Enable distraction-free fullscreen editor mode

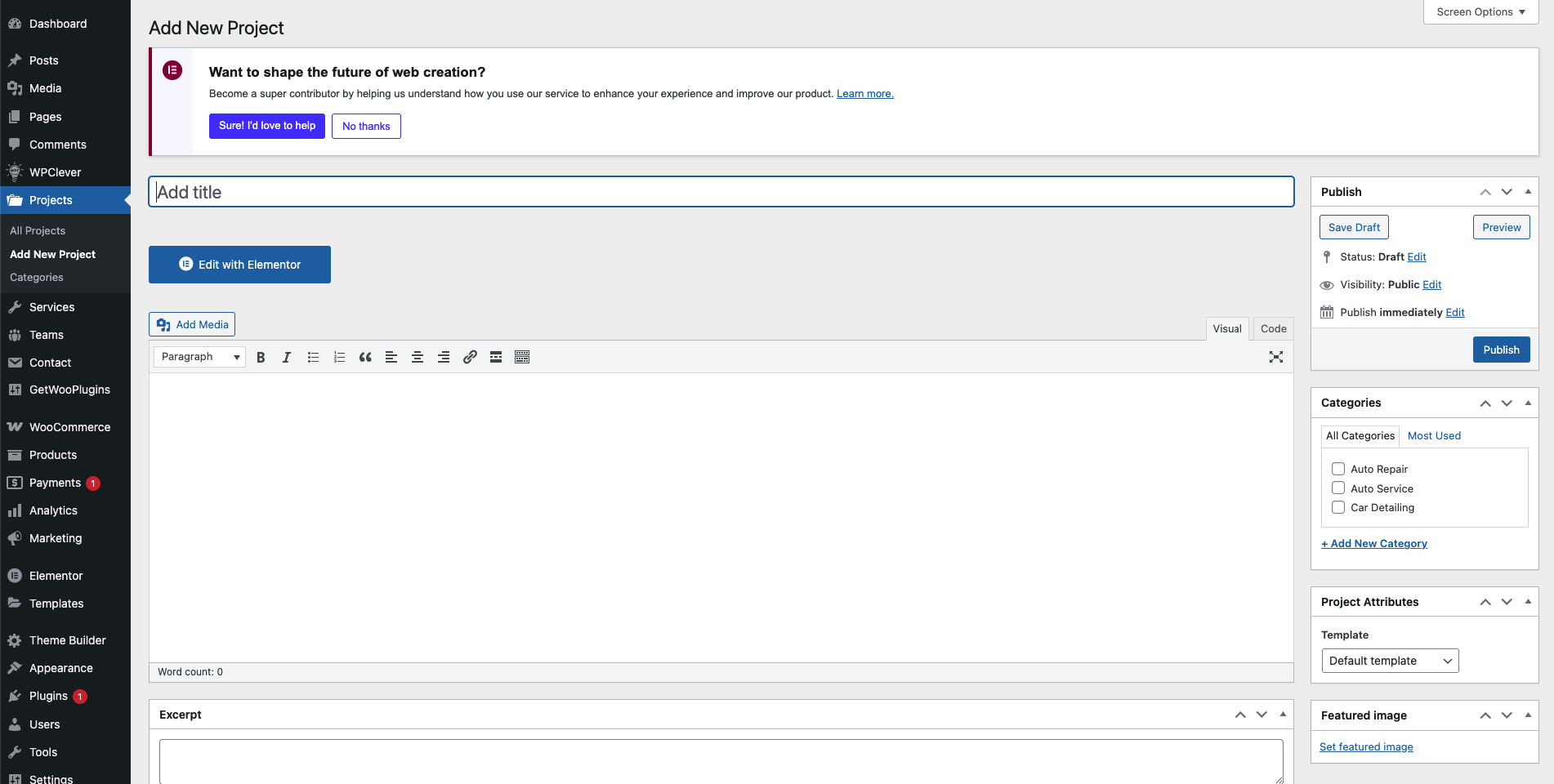(1276, 357)
